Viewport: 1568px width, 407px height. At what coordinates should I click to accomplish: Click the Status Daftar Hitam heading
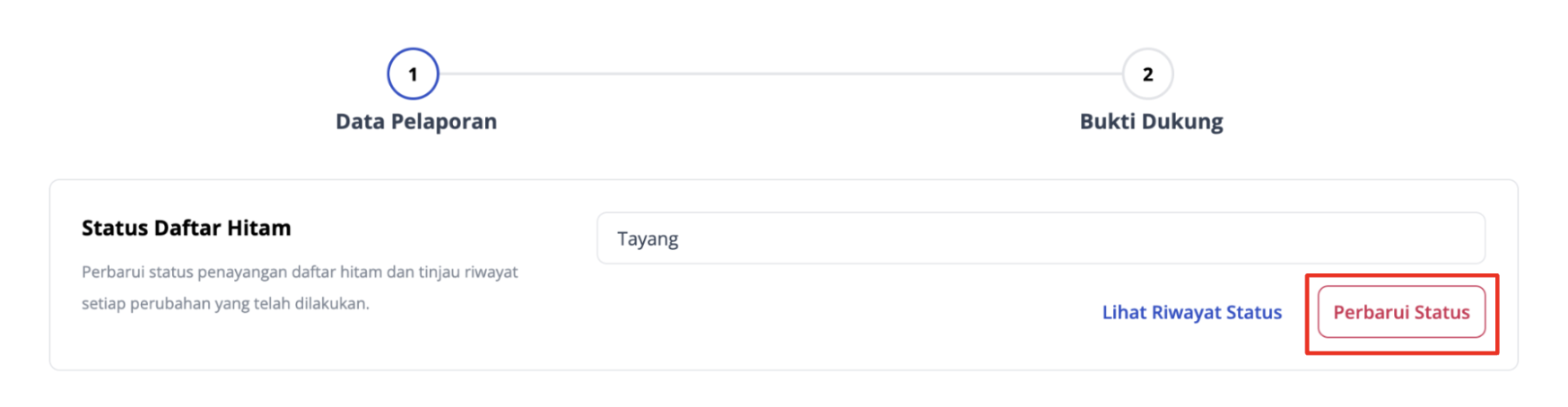pyautogui.click(x=187, y=228)
